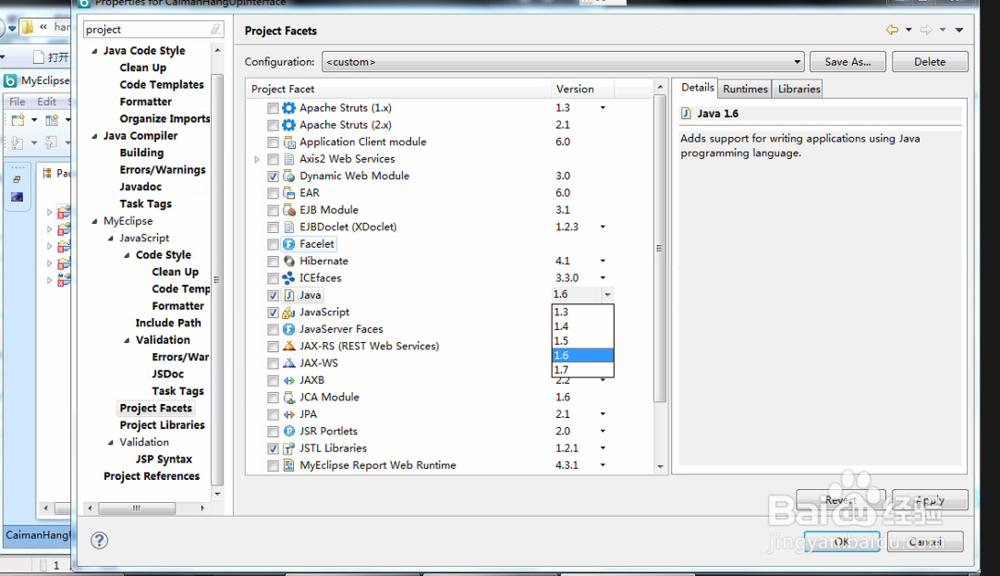Expand the Axis2 Web Services row

coord(257,159)
